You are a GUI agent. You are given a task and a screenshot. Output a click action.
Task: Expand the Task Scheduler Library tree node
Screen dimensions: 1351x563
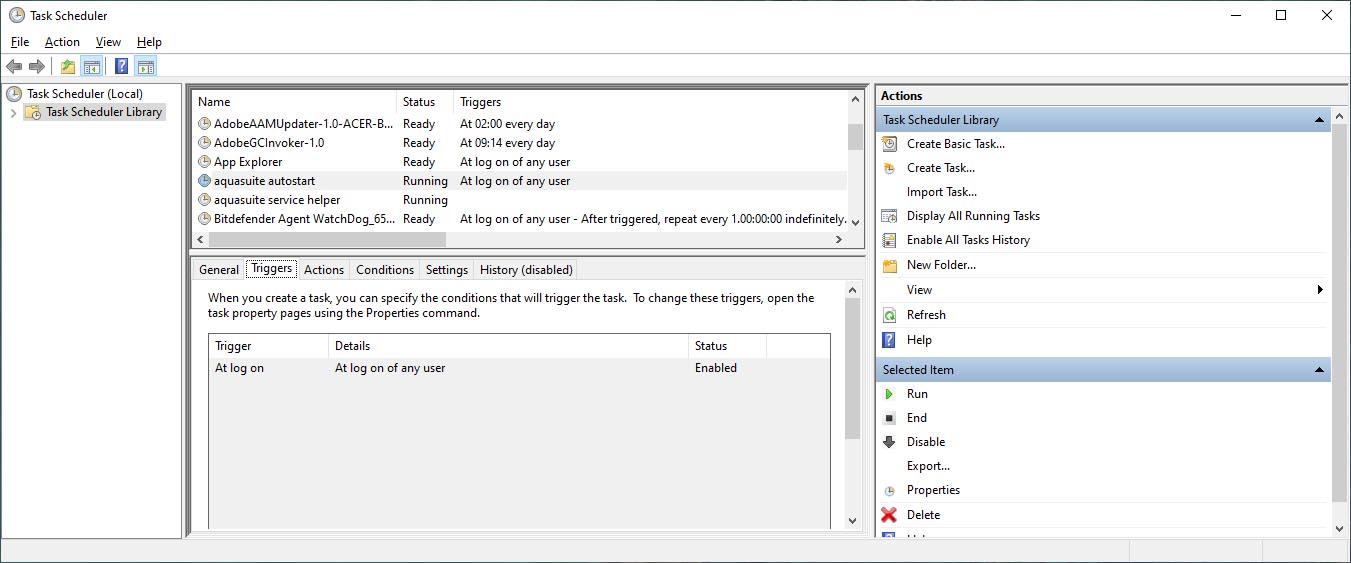click(x=13, y=113)
